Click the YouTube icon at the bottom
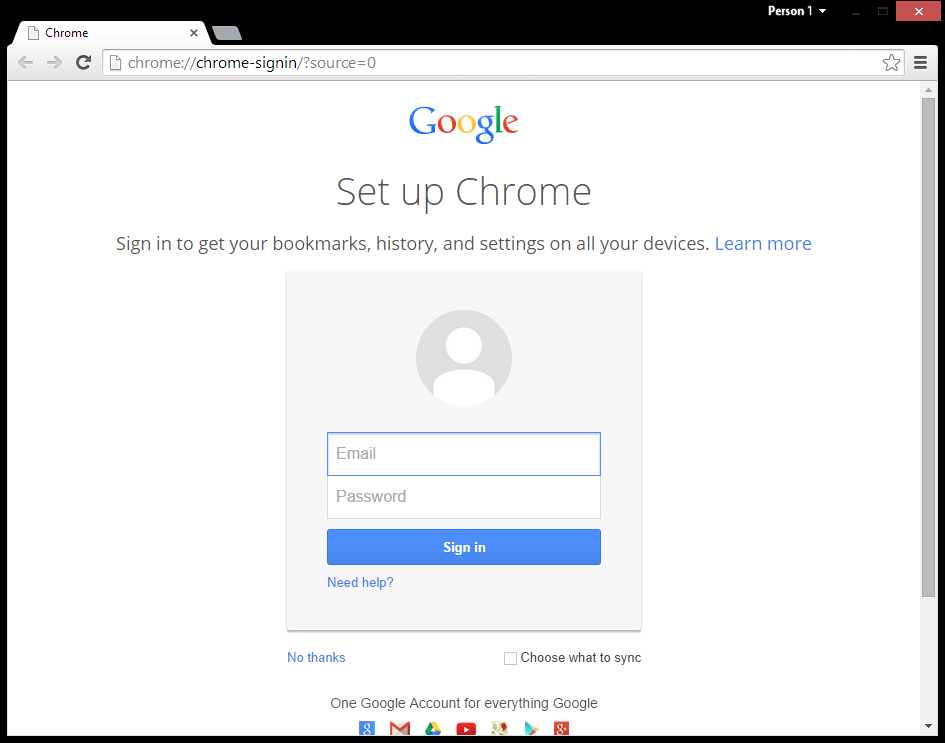The width and height of the screenshot is (945, 743). pos(466,729)
